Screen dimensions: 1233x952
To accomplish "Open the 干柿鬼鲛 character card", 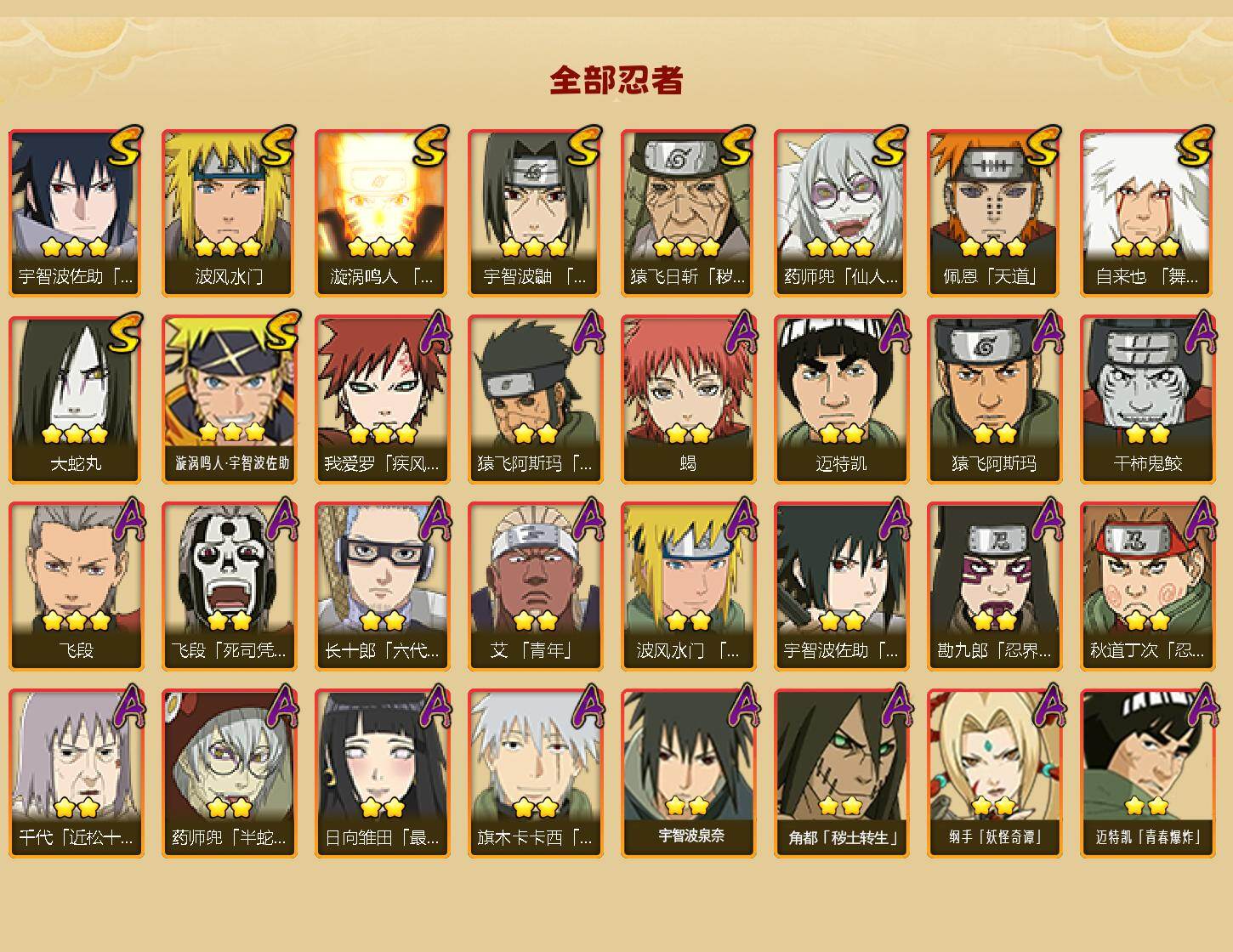I will point(1147,399).
